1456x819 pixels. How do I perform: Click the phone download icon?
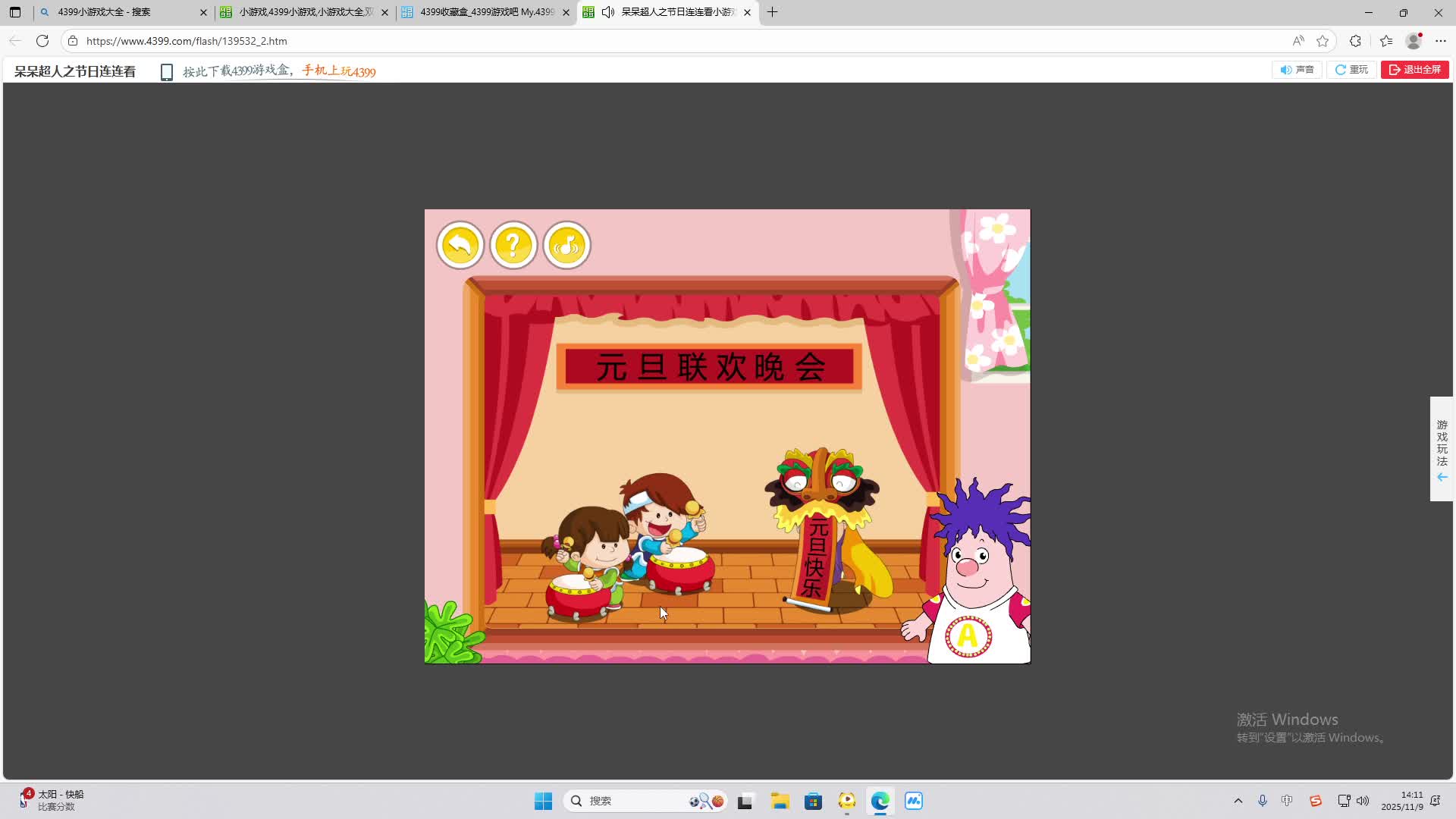(x=167, y=71)
